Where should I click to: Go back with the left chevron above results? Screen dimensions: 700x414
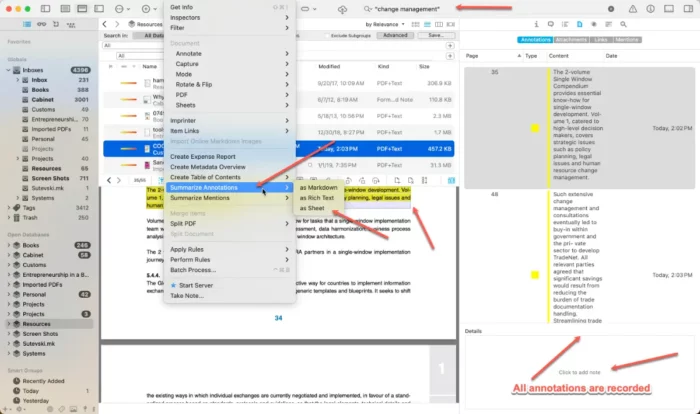coord(104,24)
